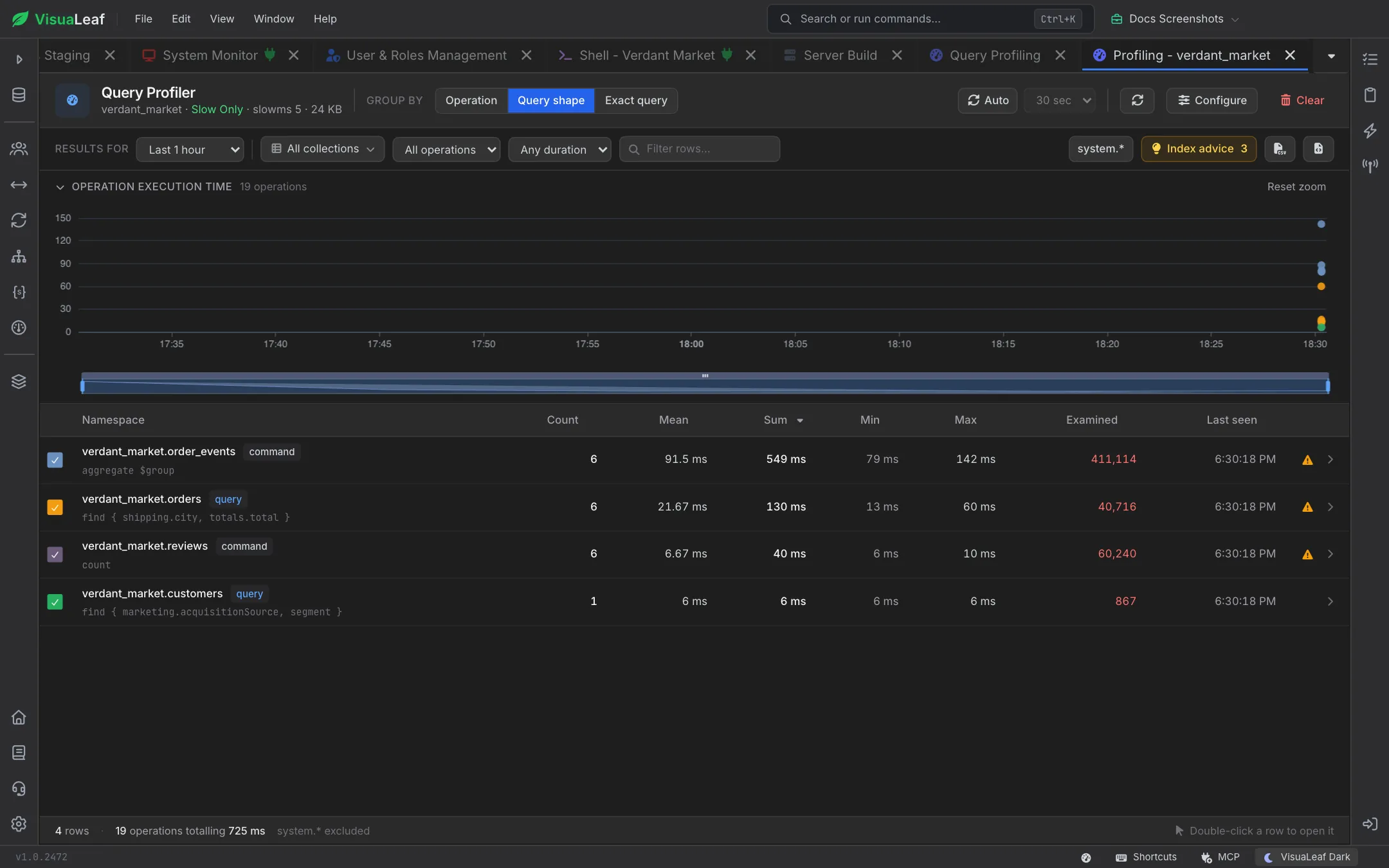Open the Last 1 hour time range dropdown

(190, 149)
